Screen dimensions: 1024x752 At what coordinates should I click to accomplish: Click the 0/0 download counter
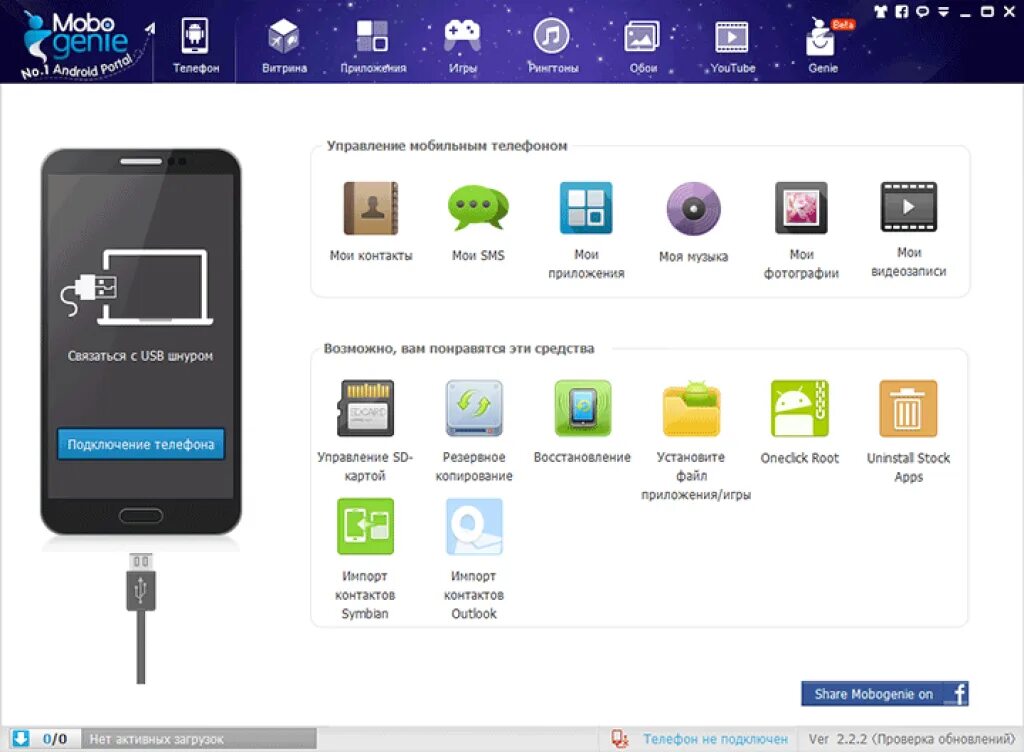tap(55, 739)
